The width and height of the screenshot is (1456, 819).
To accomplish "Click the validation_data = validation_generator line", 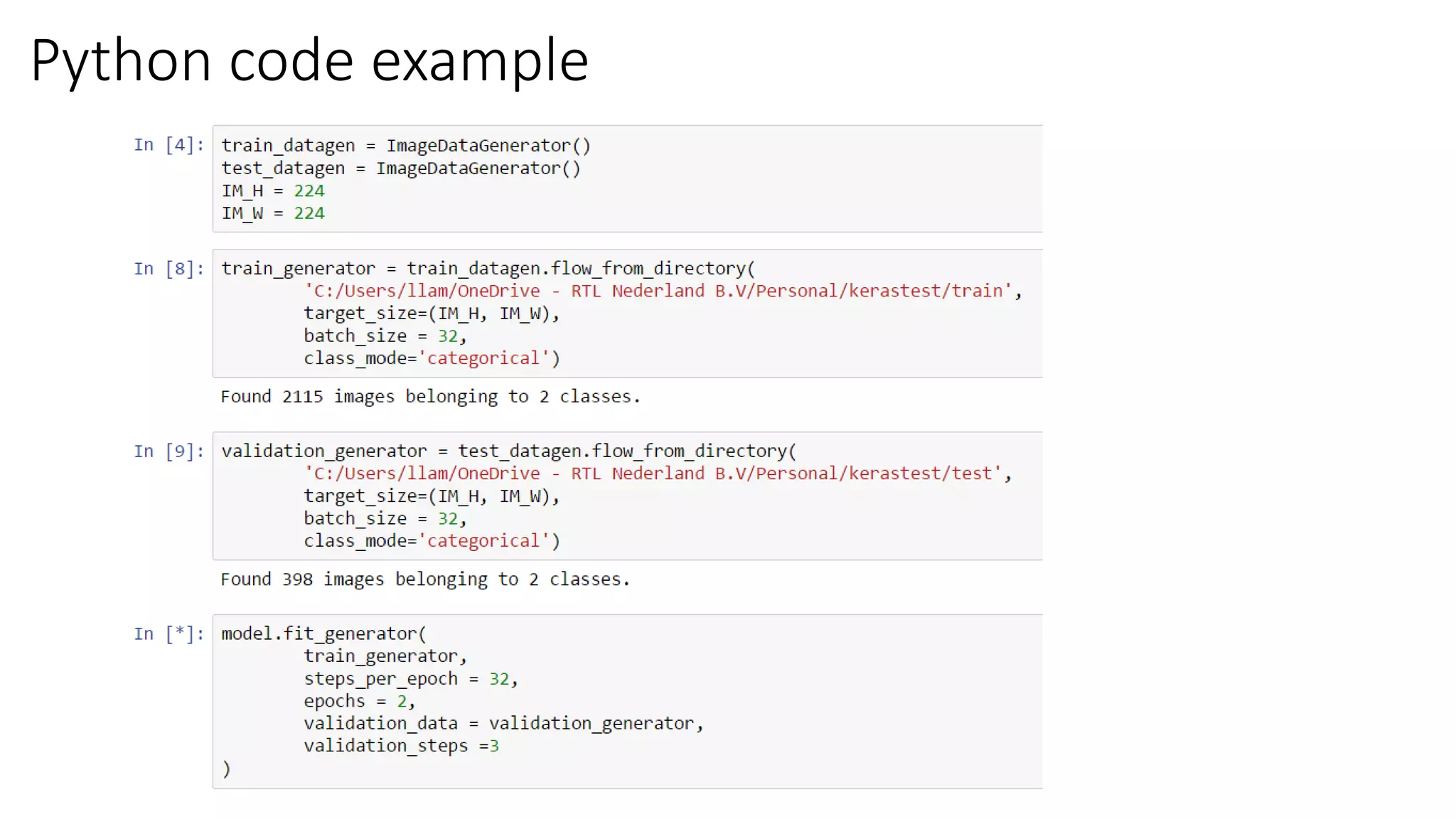I will [503, 724].
